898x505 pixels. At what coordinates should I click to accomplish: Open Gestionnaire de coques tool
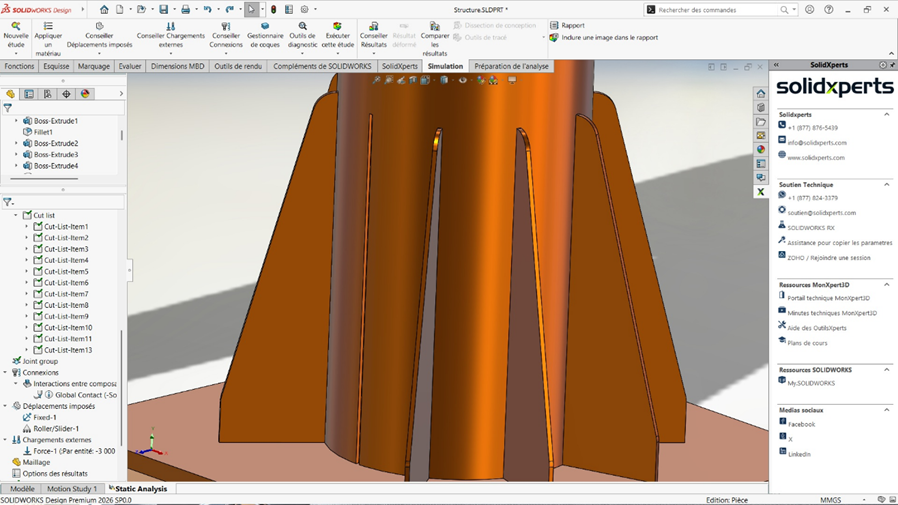[x=265, y=27]
